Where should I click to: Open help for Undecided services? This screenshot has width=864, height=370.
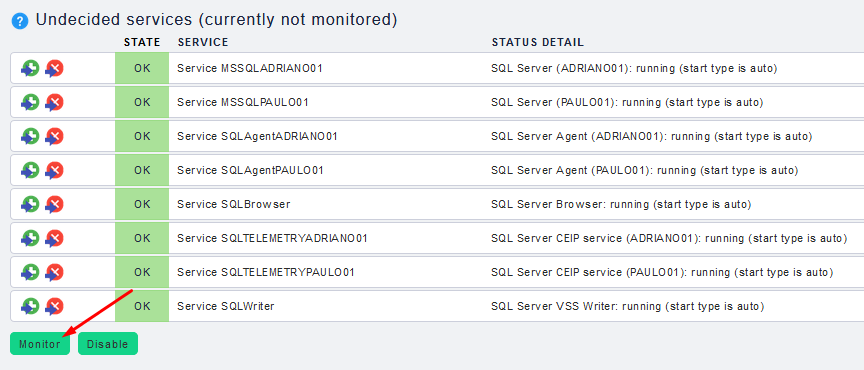click(x=20, y=22)
